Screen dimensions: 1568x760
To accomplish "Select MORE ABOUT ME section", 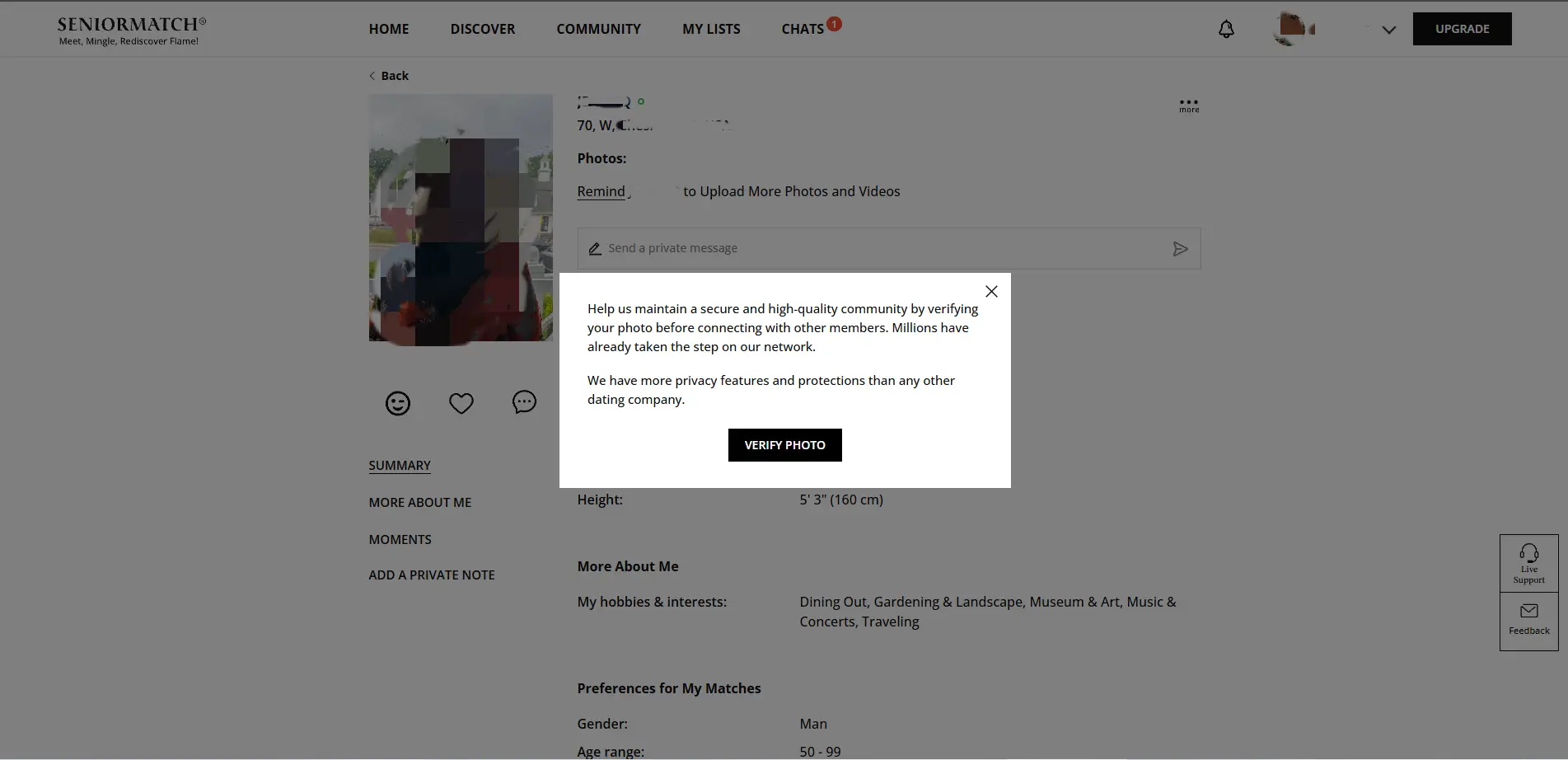I will [x=420, y=503].
